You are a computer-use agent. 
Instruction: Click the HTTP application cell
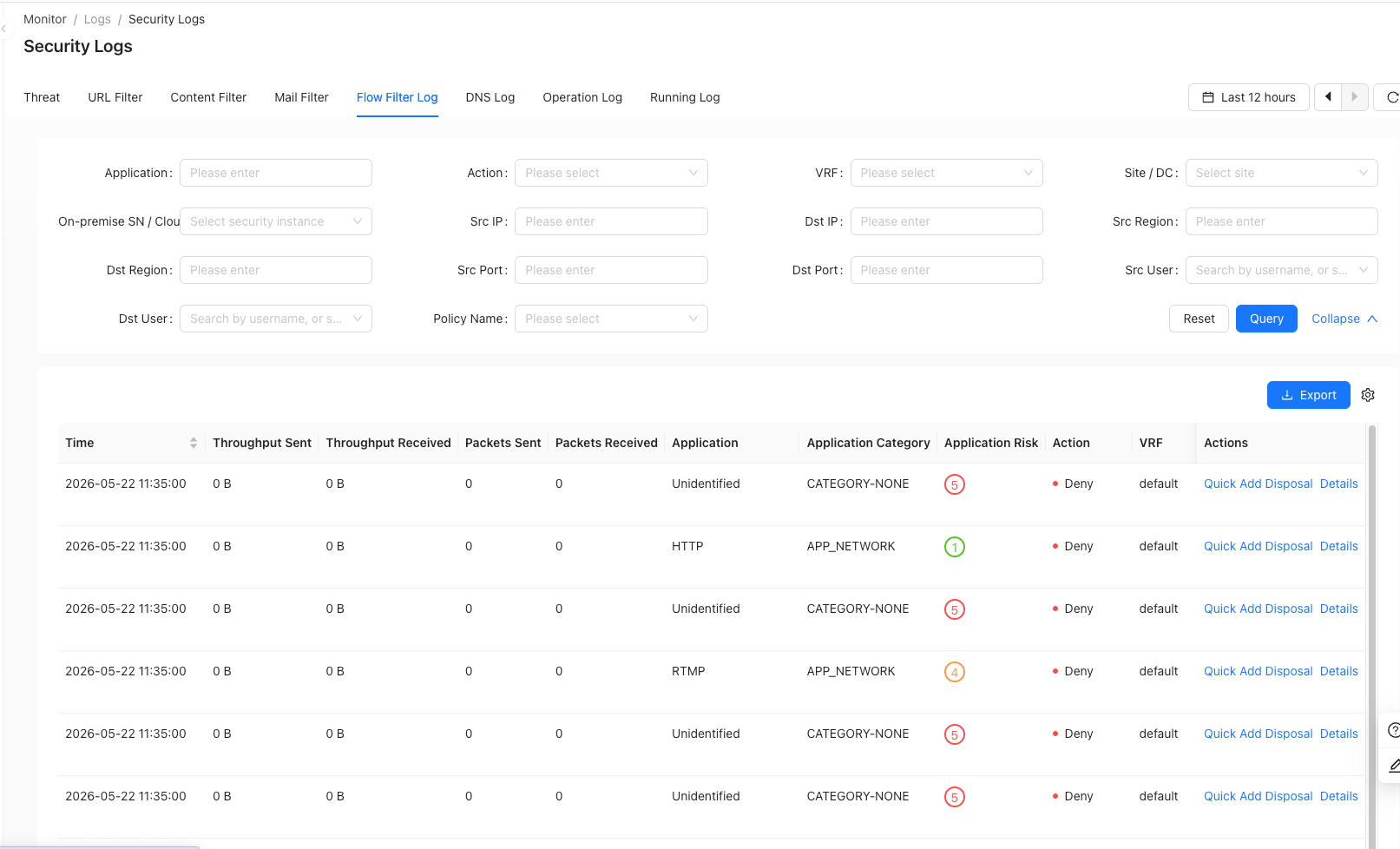pyautogui.click(x=687, y=546)
